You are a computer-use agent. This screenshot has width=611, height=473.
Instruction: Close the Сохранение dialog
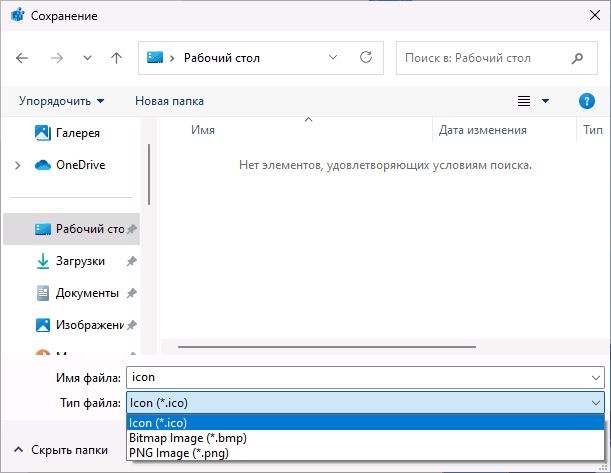(x=595, y=16)
